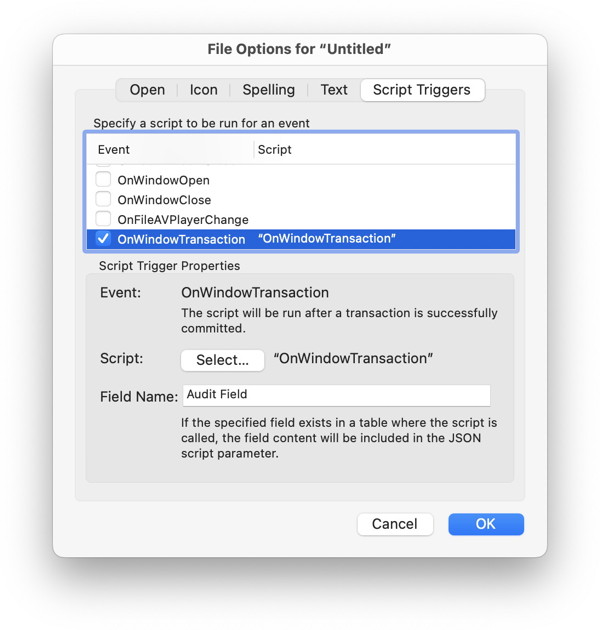
Task: Choose the OnFileAVPlayerChange event row label
Action: pos(183,220)
